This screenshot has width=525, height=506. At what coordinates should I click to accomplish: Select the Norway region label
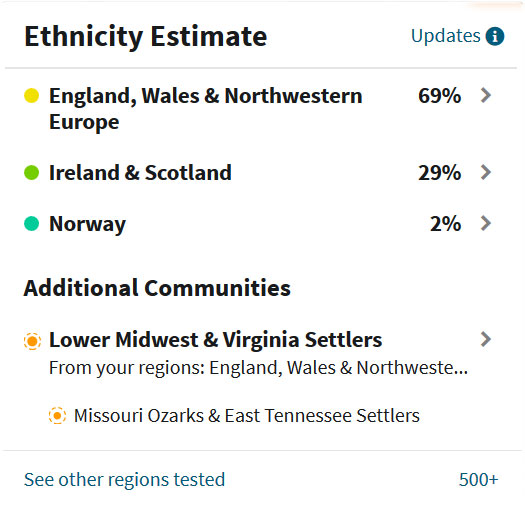pos(87,224)
